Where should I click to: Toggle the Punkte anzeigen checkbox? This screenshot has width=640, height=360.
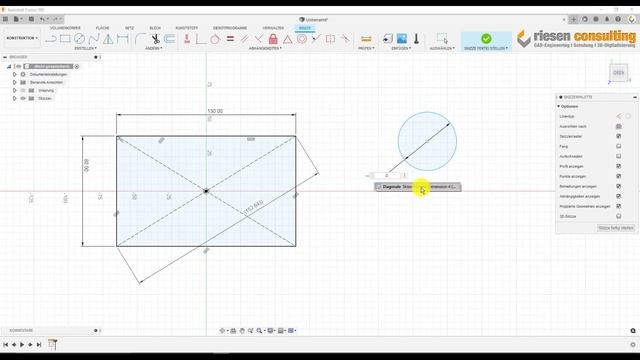pos(618,176)
